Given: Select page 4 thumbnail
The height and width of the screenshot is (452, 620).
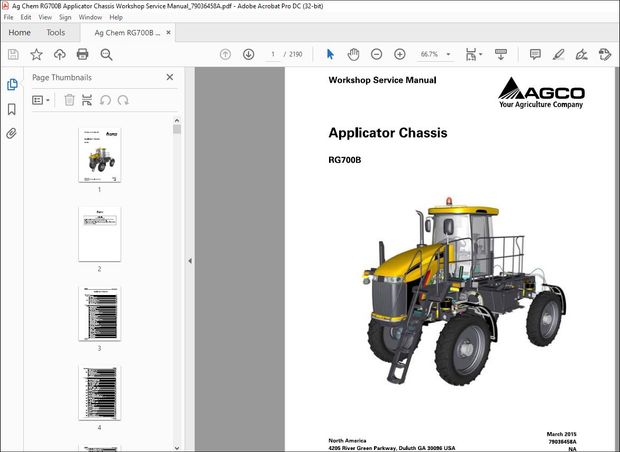Looking at the screenshot, I should [x=99, y=393].
